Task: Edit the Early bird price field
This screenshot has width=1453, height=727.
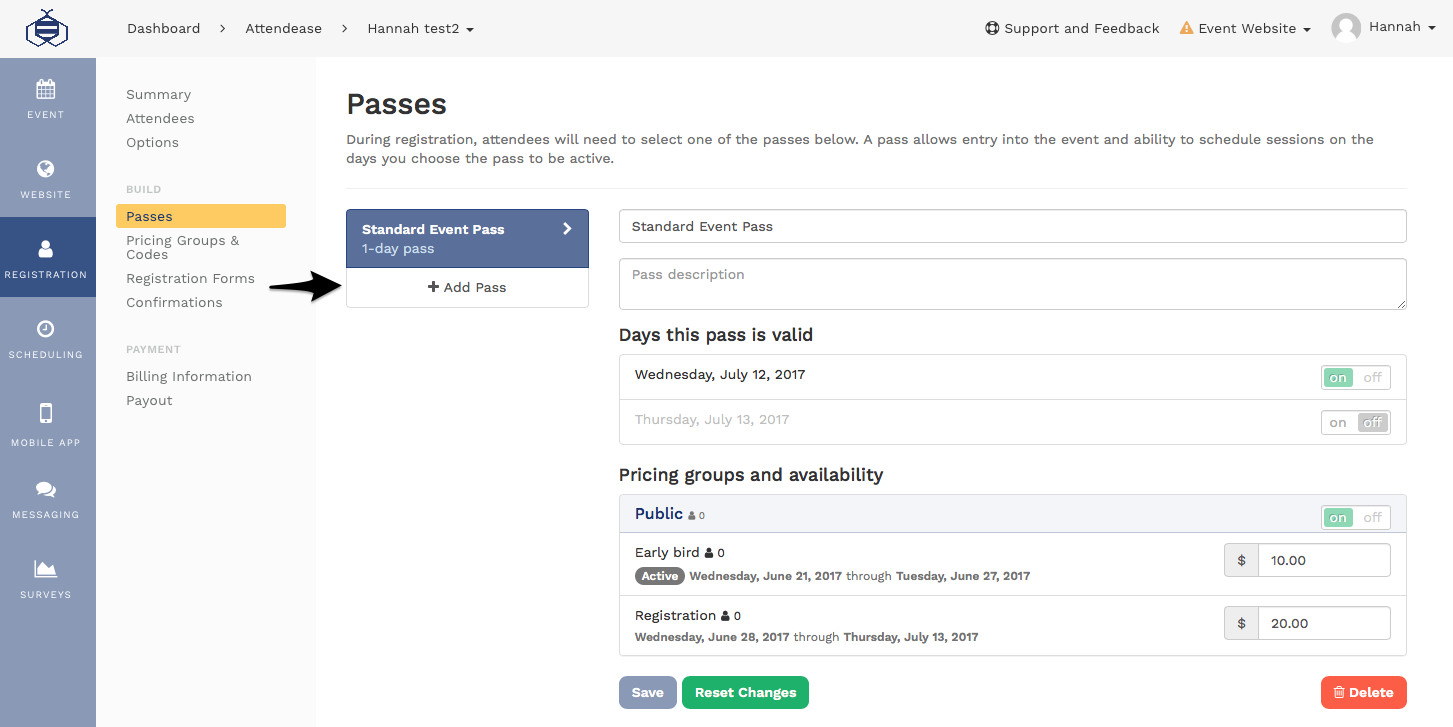Action: (1324, 560)
